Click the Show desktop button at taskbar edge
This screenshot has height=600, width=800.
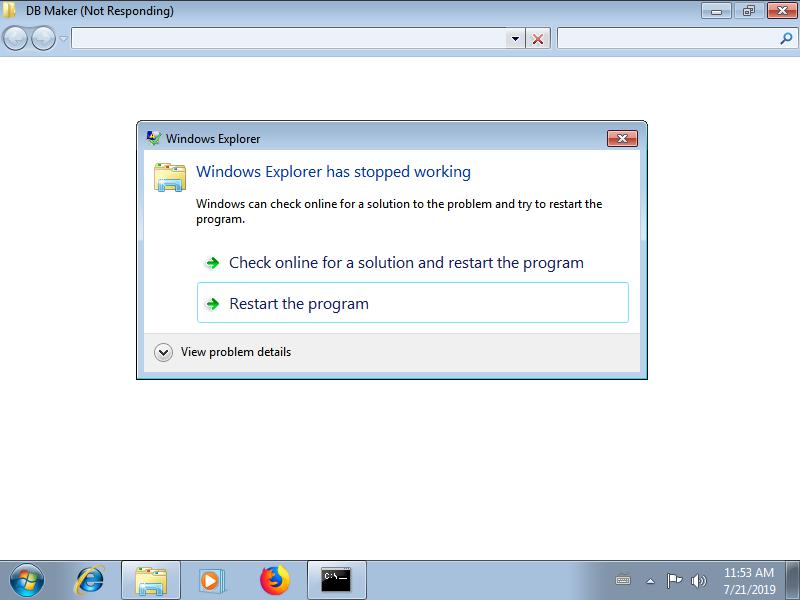pyautogui.click(x=793, y=580)
